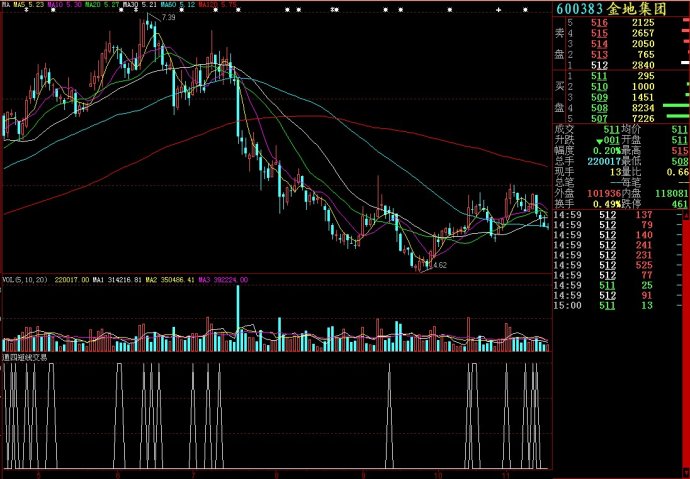This screenshot has width=690, height=479.
Task: Click the MA2 350486.41 volume label
Action: [169, 279]
